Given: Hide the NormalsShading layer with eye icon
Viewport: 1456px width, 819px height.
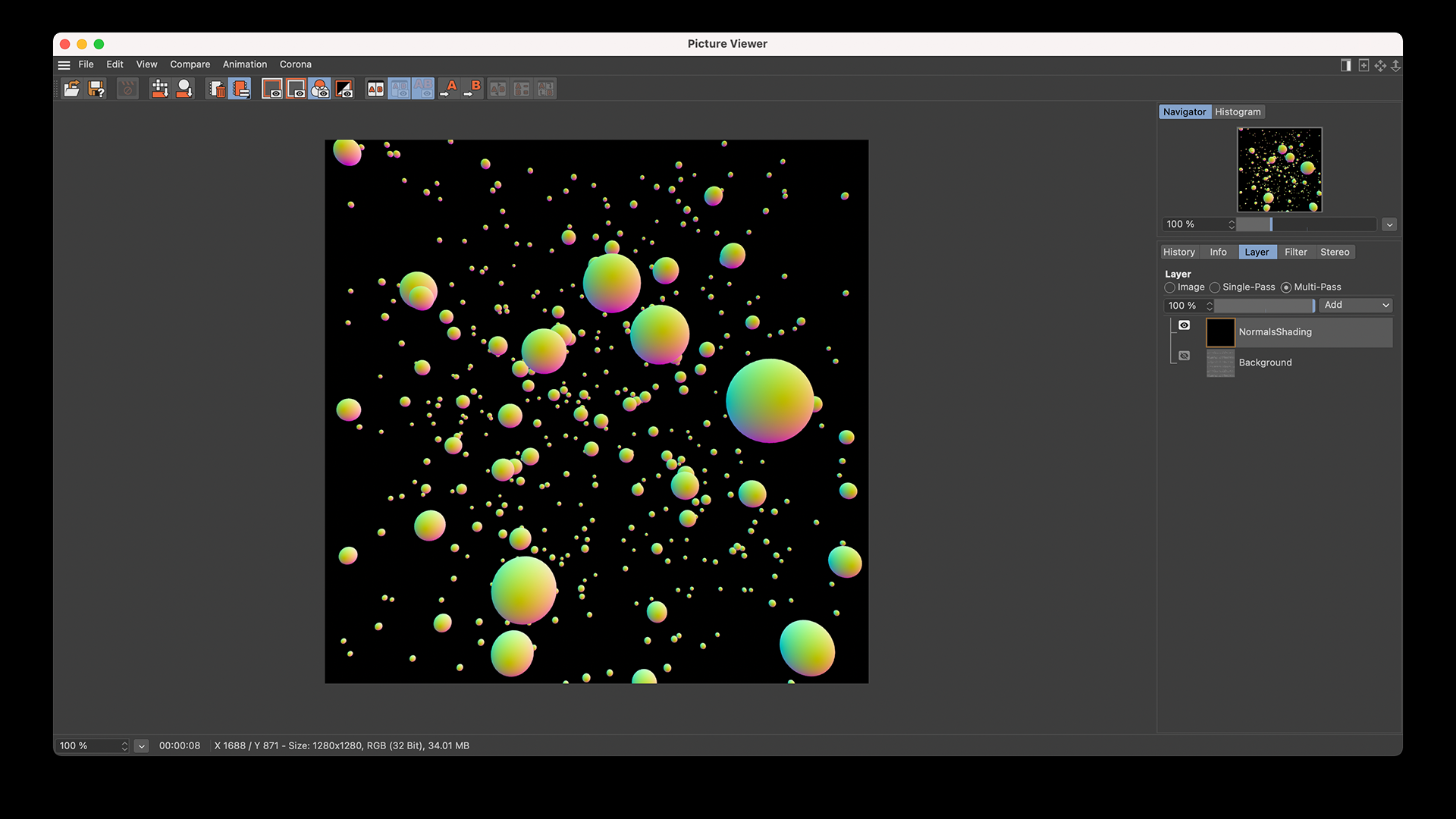Looking at the screenshot, I should click(1185, 325).
